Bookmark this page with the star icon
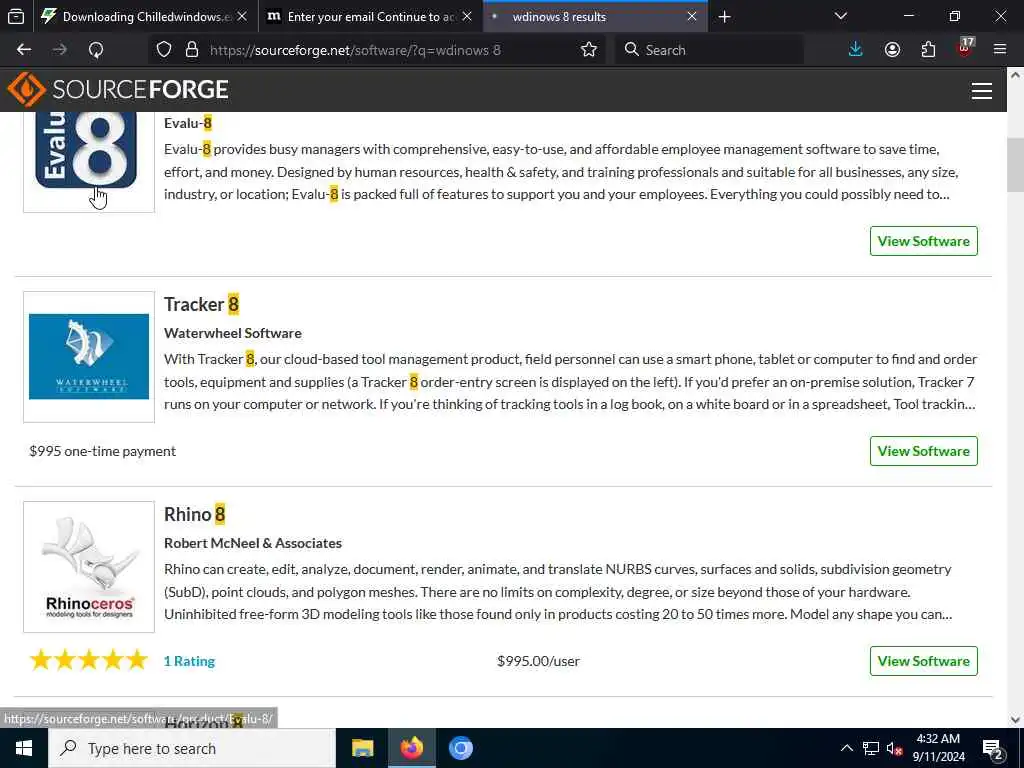This screenshot has width=1024, height=768. pos(589,50)
